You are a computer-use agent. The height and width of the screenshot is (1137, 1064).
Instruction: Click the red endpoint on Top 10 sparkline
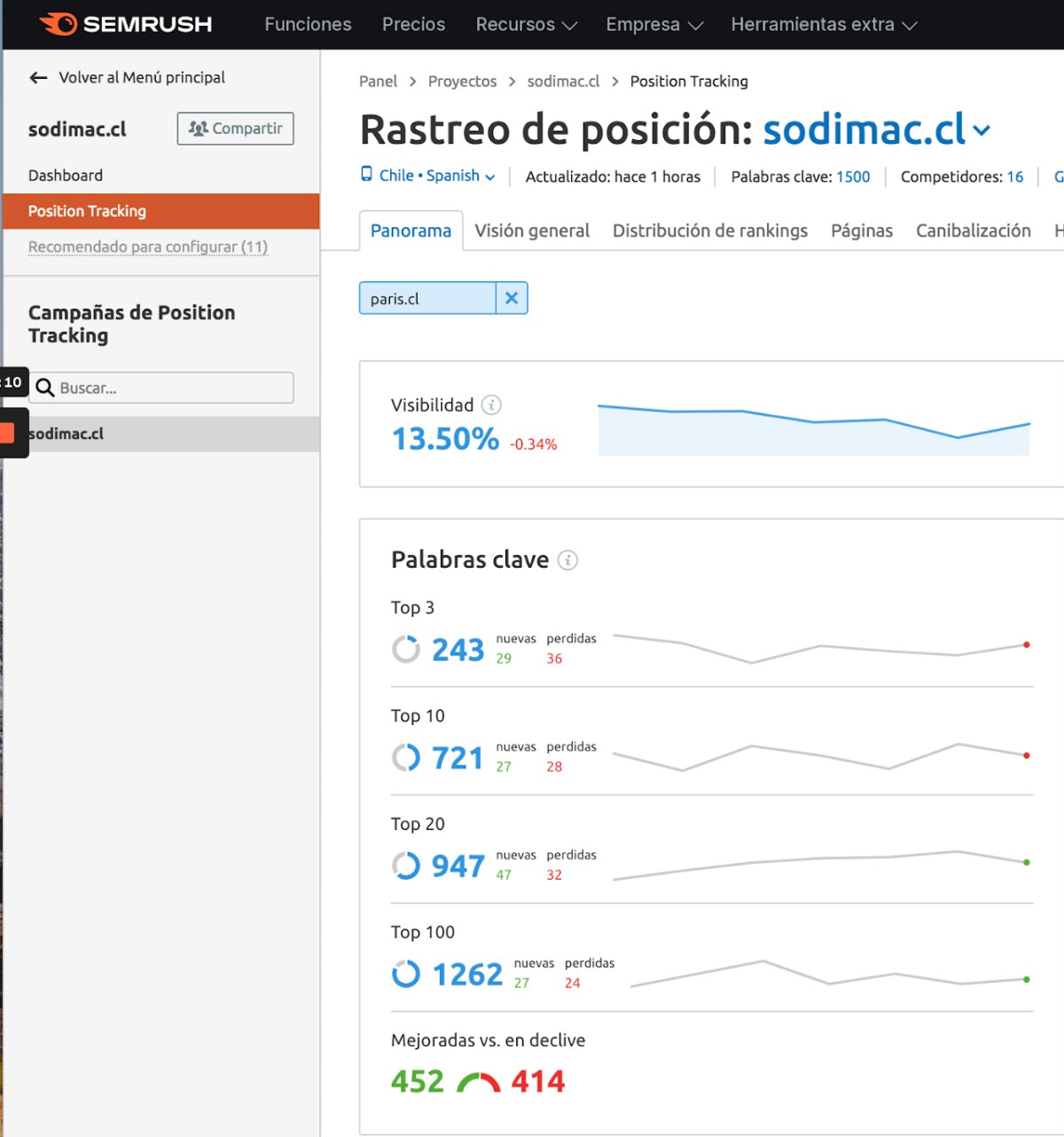1027,756
